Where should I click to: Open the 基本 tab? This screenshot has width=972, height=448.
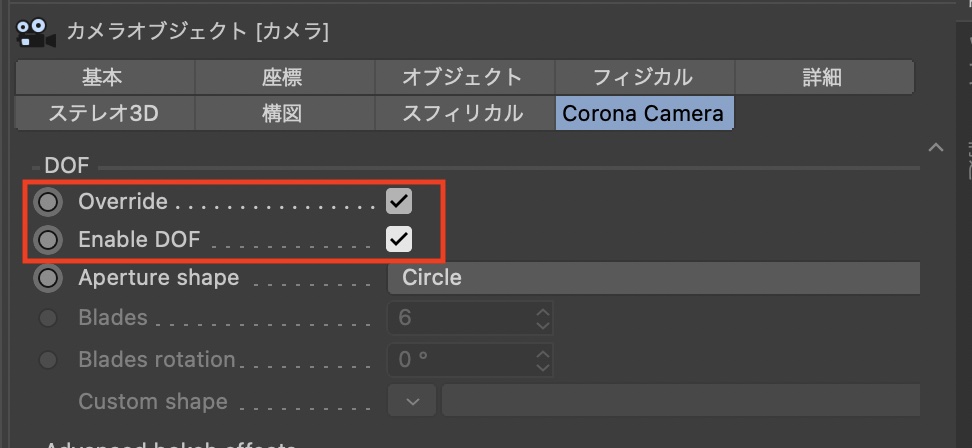(x=103, y=77)
